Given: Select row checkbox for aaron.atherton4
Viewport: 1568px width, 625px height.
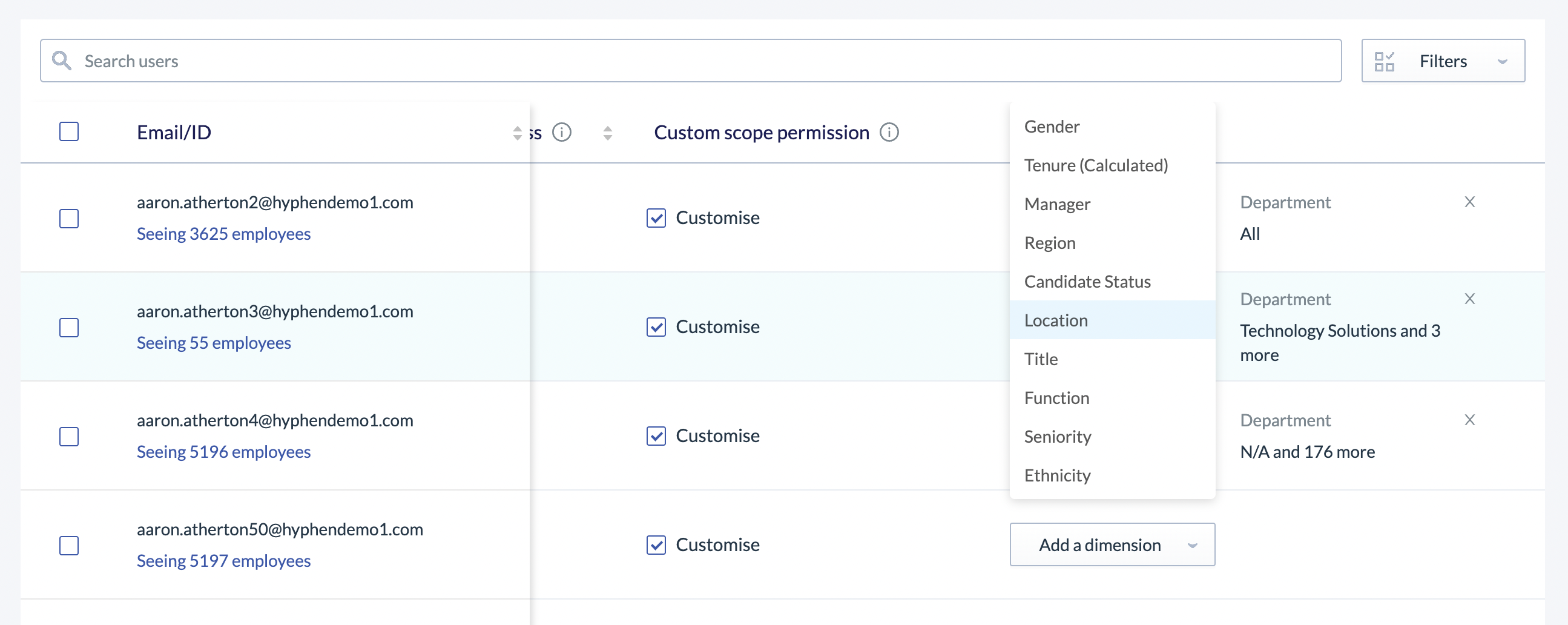Looking at the screenshot, I should pyautogui.click(x=69, y=436).
